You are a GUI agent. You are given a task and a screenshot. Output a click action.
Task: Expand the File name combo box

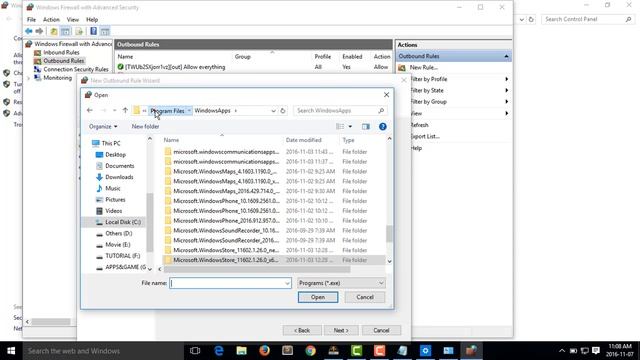(287, 283)
